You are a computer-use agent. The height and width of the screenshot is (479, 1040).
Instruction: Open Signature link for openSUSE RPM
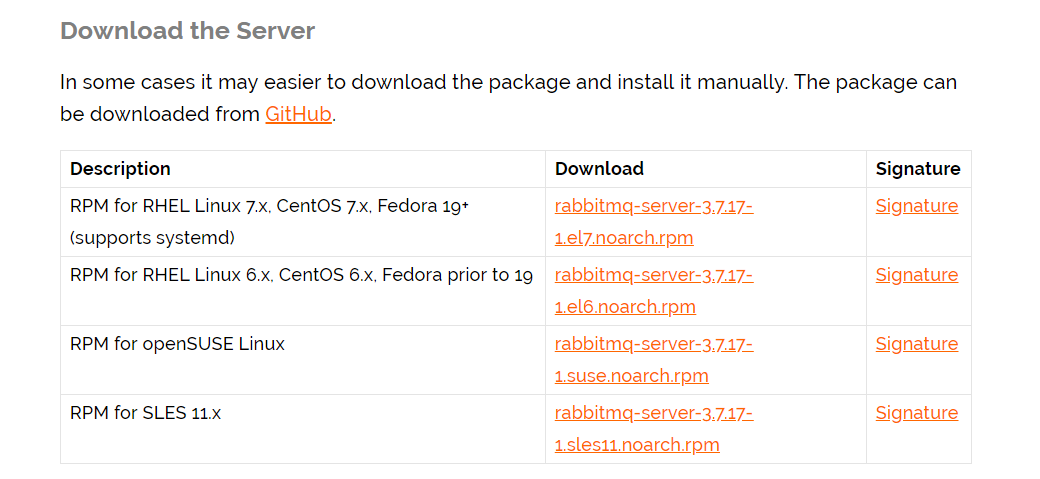916,344
